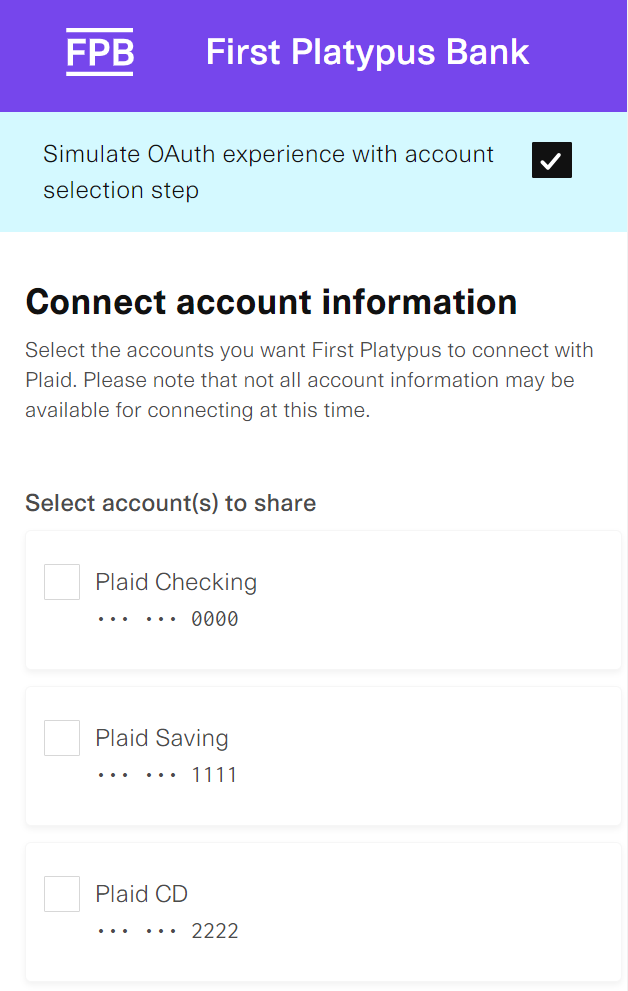This screenshot has width=628, height=991.
Task: Click the 1111 account number digits
Action: coord(215,776)
